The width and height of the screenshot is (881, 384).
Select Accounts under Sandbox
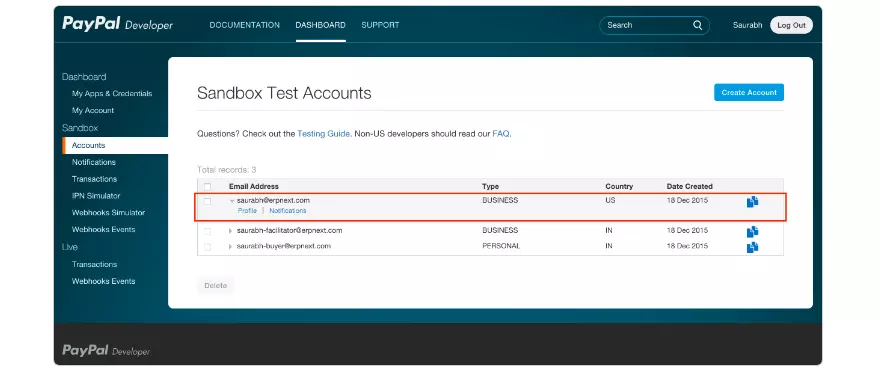click(88, 146)
